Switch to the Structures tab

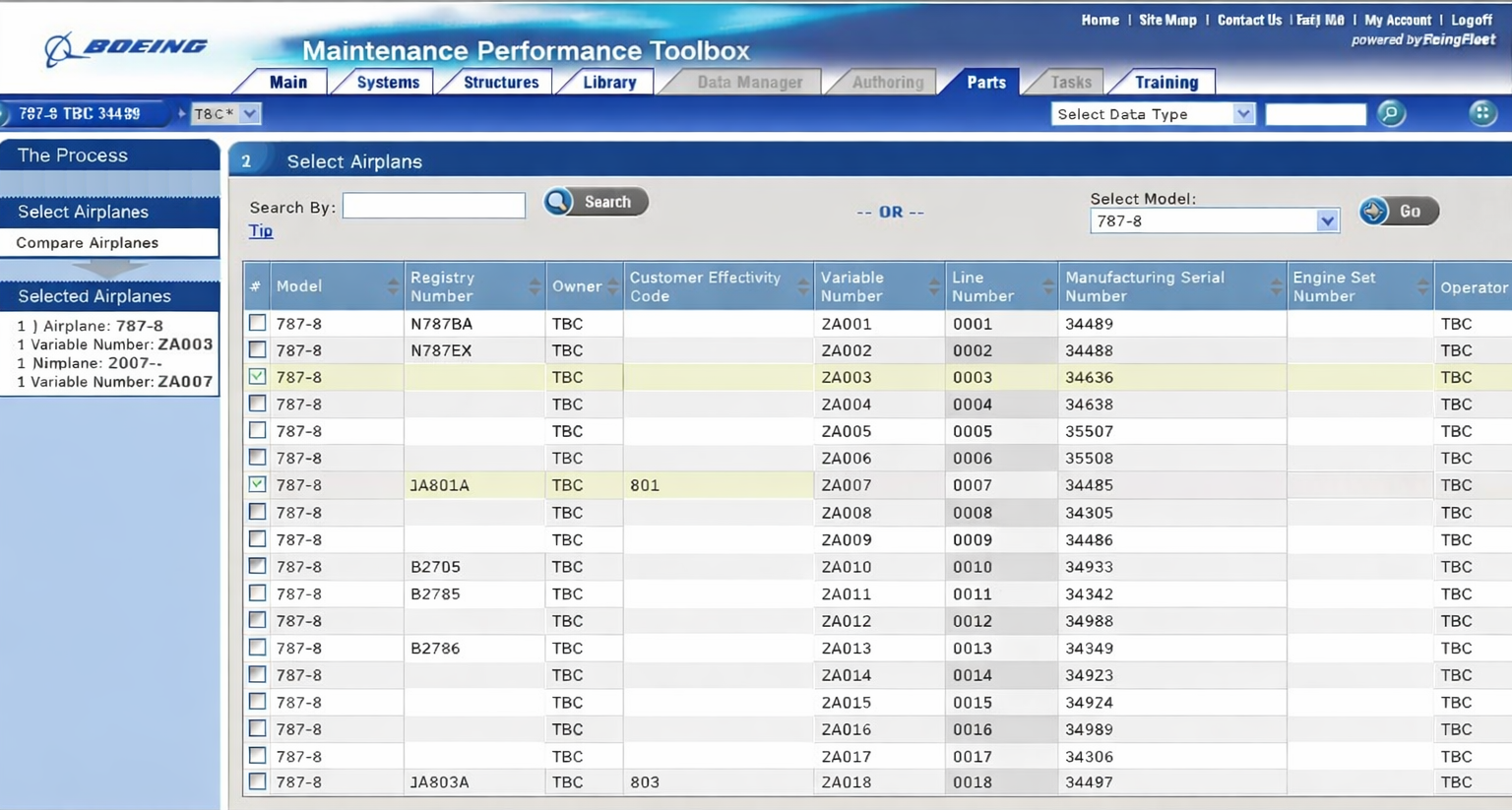click(x=501, y=82)
